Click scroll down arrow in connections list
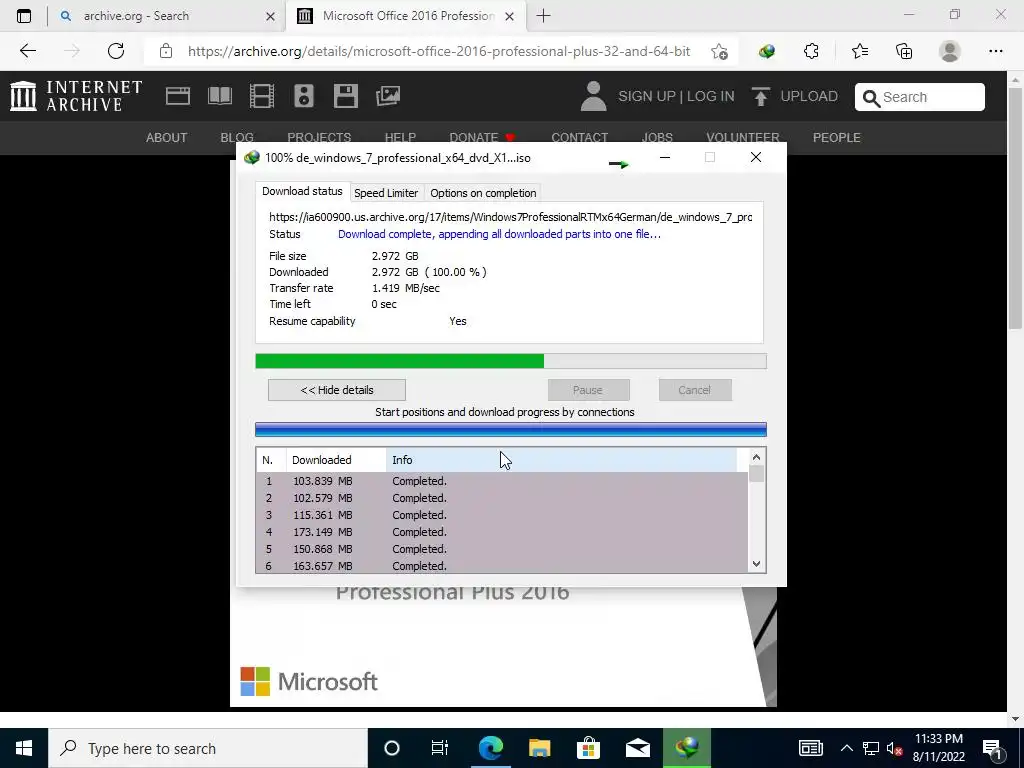This screenshot has height=768, width=1024. tap(756, 564)
